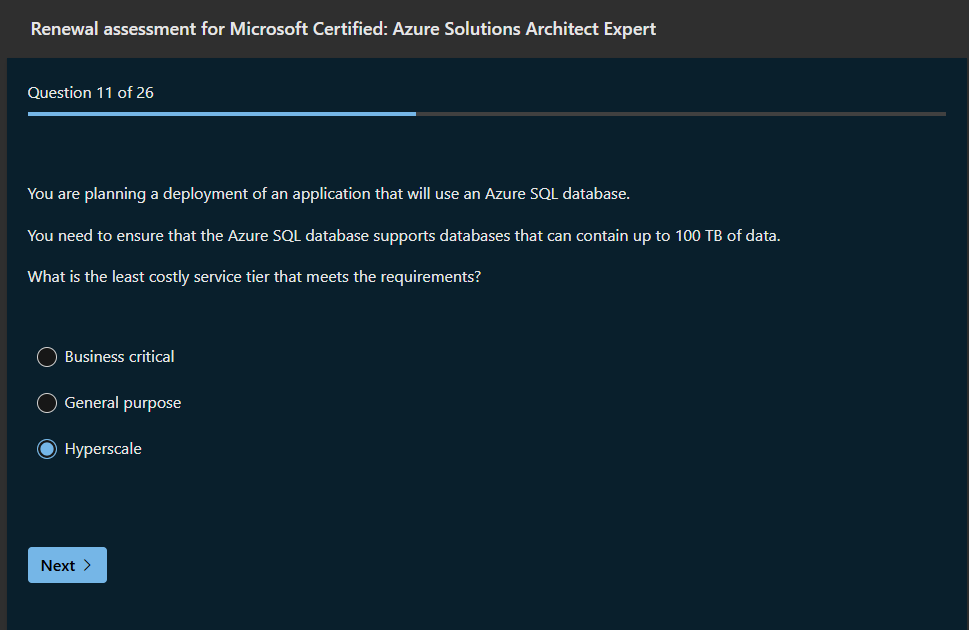Image resolution: width=969 pixels, height=630 pixels.
Task: Click the 'What is the least costly' question
Action: coord(254,277)
